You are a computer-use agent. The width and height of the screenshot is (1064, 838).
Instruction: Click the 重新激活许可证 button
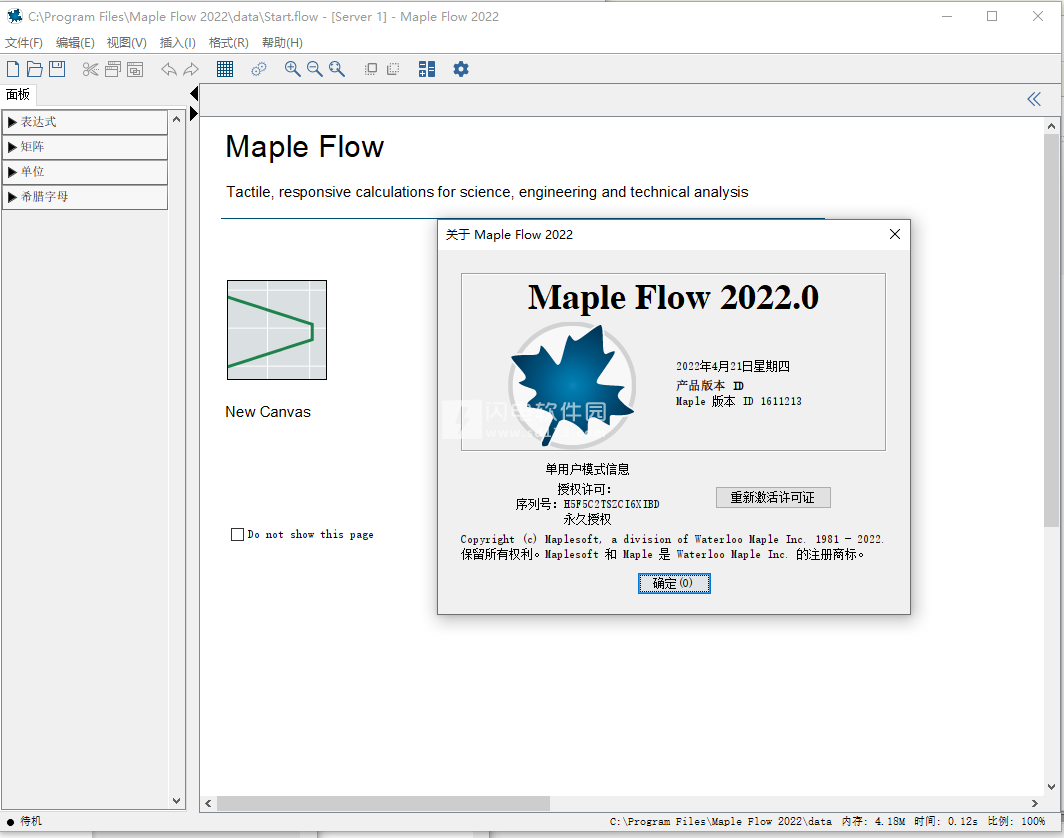pos(773,497)
